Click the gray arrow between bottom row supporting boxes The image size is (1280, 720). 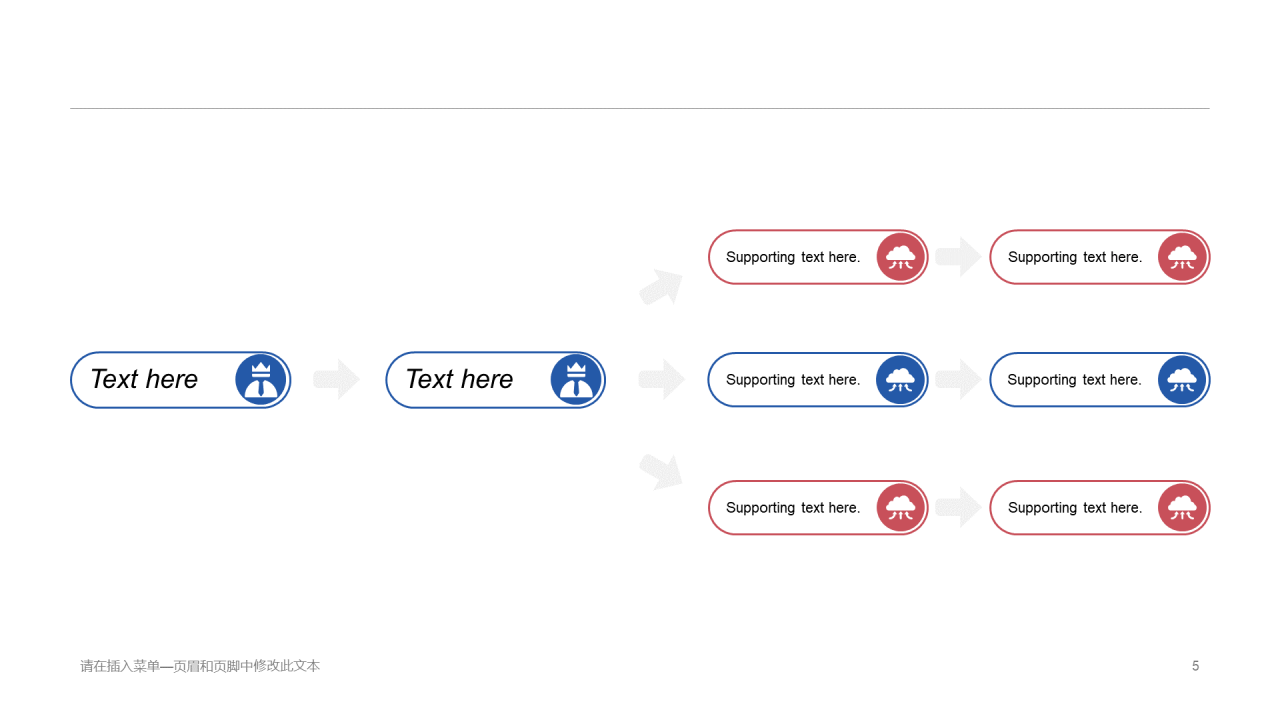(x=958, y=508)
